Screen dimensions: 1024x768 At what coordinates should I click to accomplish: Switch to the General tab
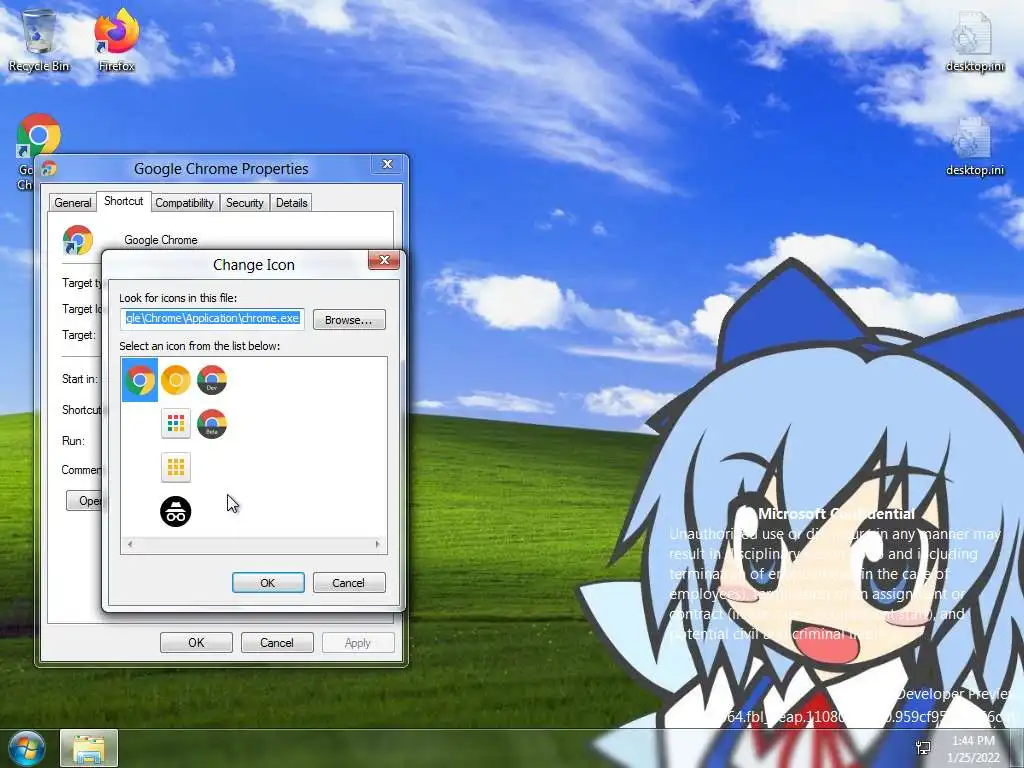pyautogui.click(x=72, y=203)
